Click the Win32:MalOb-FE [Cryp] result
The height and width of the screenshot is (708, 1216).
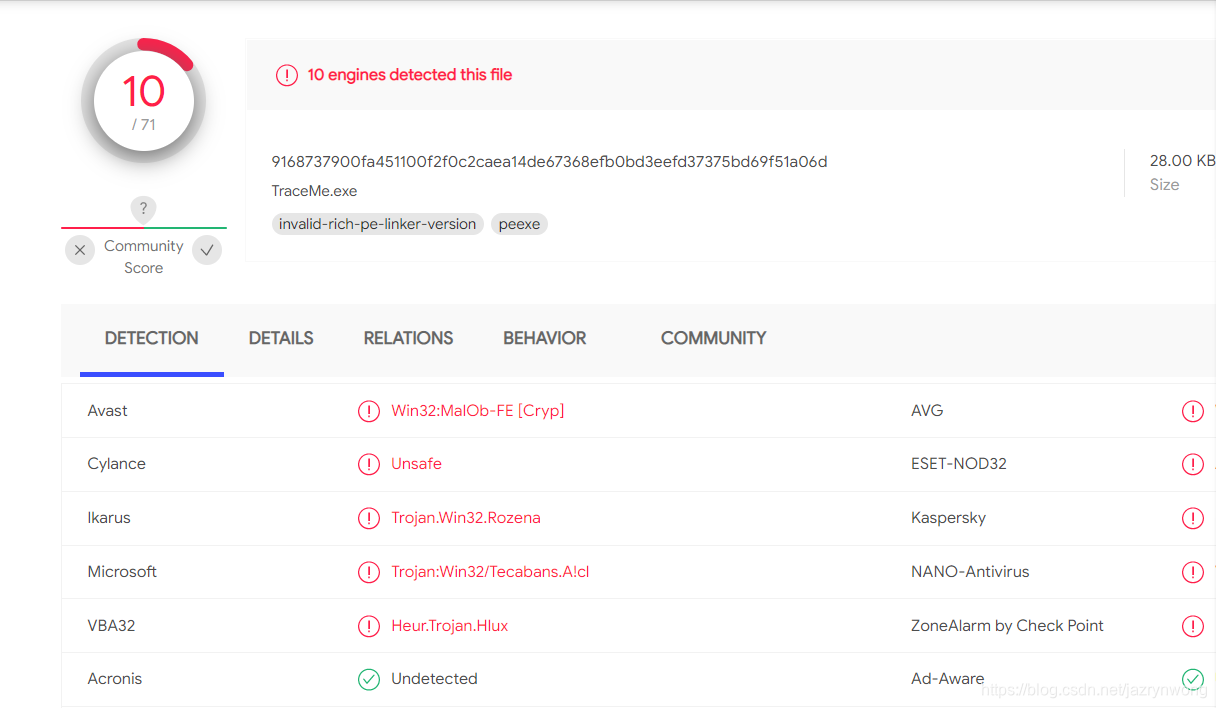pyautogui.click(x=478, y=411)
